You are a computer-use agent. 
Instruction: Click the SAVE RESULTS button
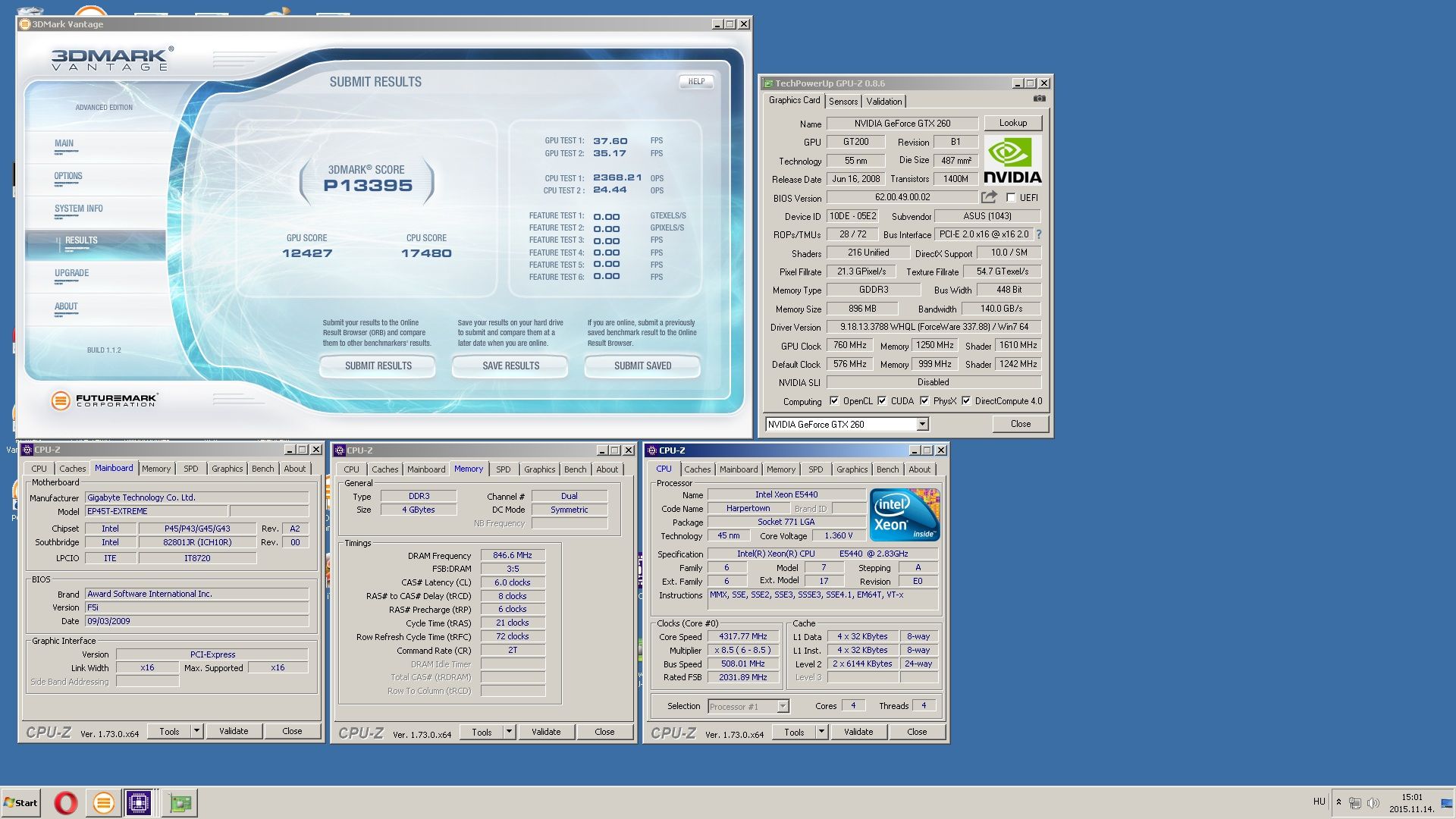pos(510,366)
